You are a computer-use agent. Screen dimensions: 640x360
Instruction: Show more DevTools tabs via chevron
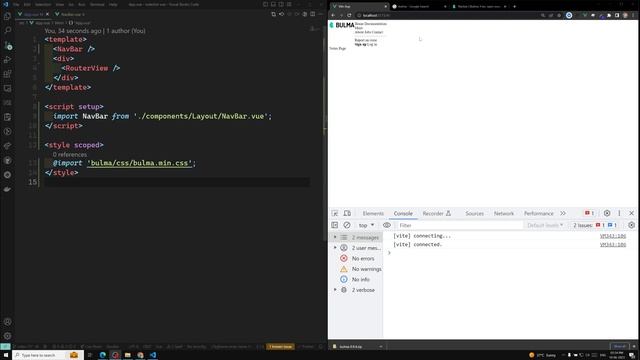click(x=563, y=213)
